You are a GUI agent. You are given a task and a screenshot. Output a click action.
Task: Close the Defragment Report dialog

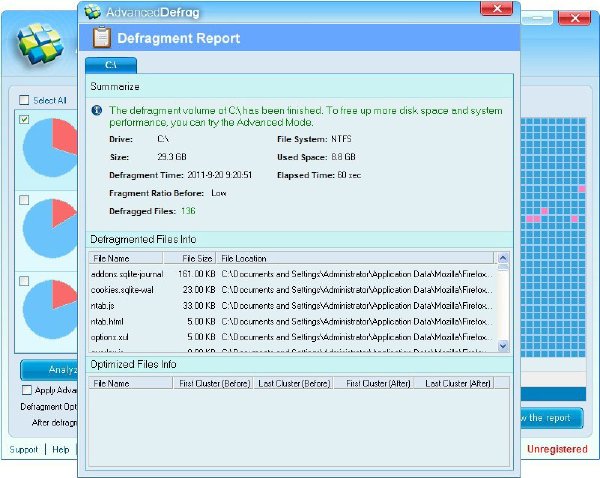tap(496, 8)
